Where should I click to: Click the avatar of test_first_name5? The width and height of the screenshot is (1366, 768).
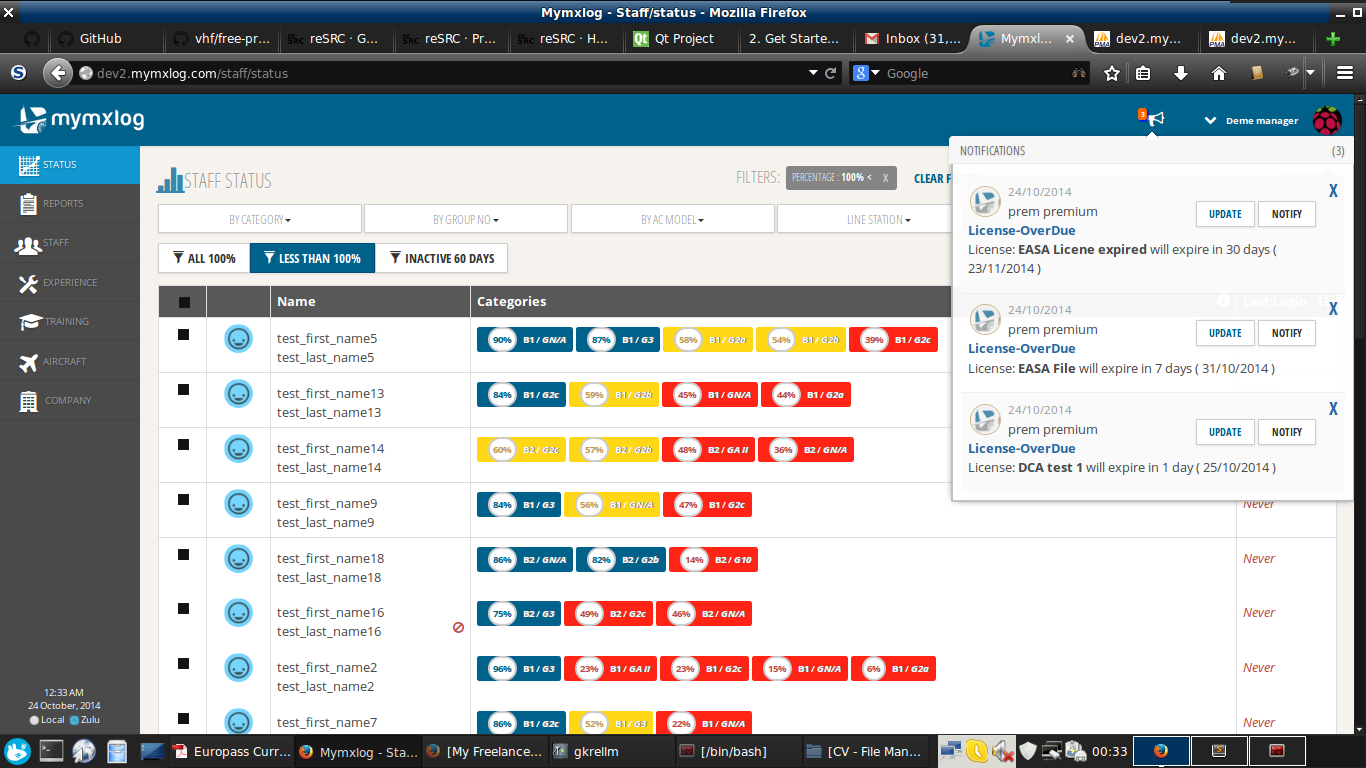(x=238, y=339)
